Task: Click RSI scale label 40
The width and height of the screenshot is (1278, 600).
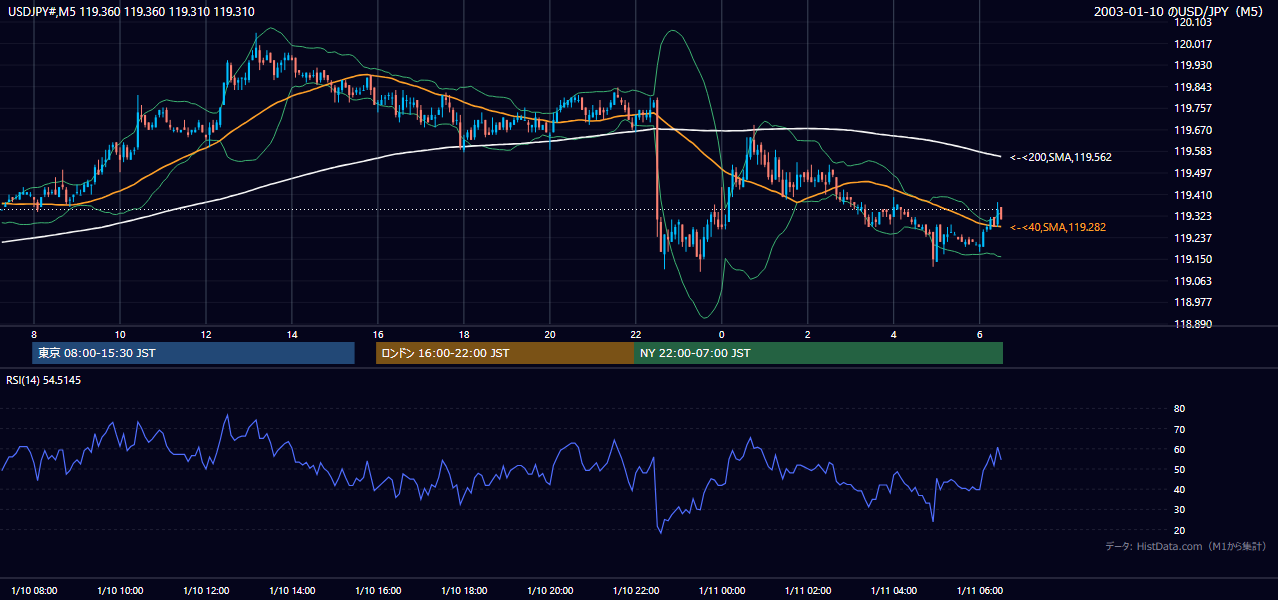Action: click(x=1179, y=489)
